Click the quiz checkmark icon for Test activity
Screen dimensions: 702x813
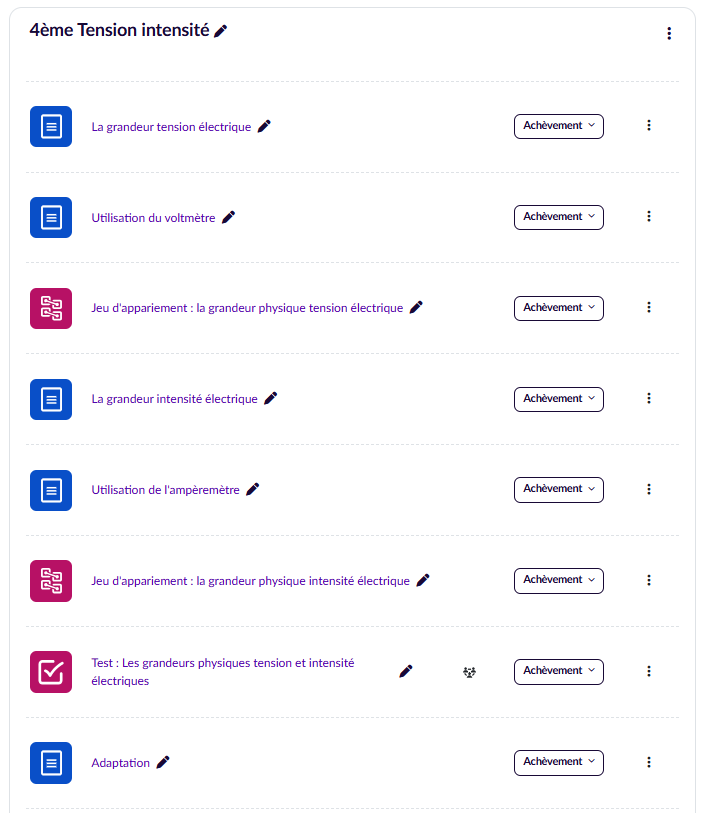click(51, 672)
